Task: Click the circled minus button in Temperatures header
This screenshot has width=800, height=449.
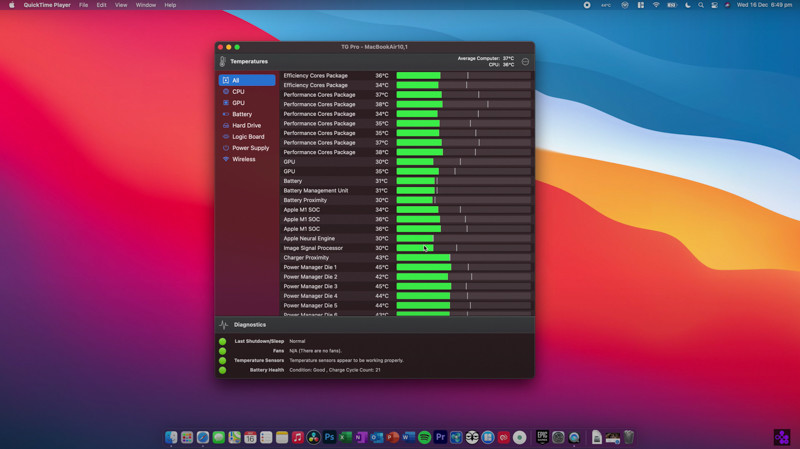Action: click(525, 62)
